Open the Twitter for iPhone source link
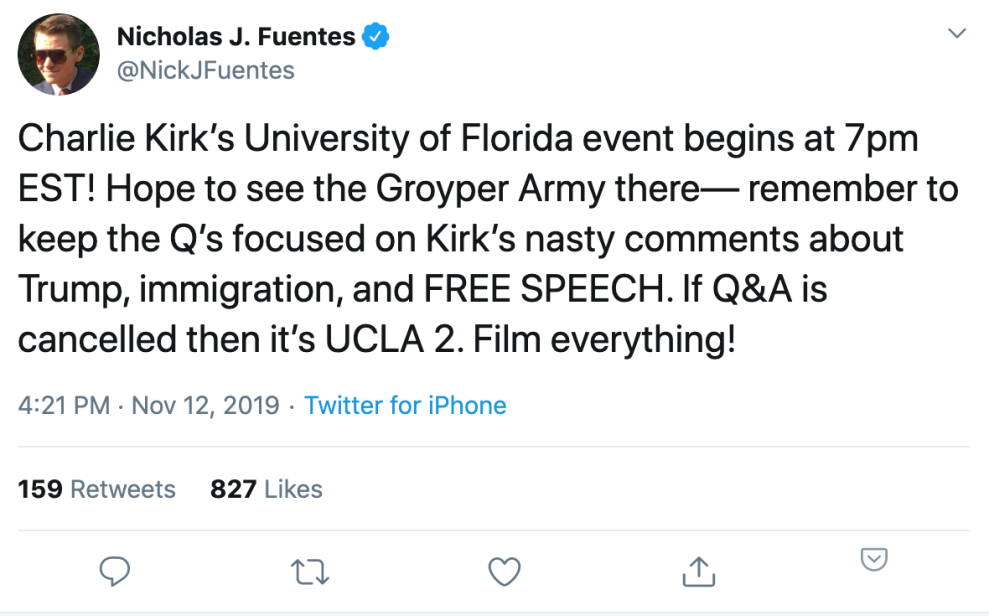The height and width of the screenshot is (616, 989). pyautogui.click(x=405, y=405)
